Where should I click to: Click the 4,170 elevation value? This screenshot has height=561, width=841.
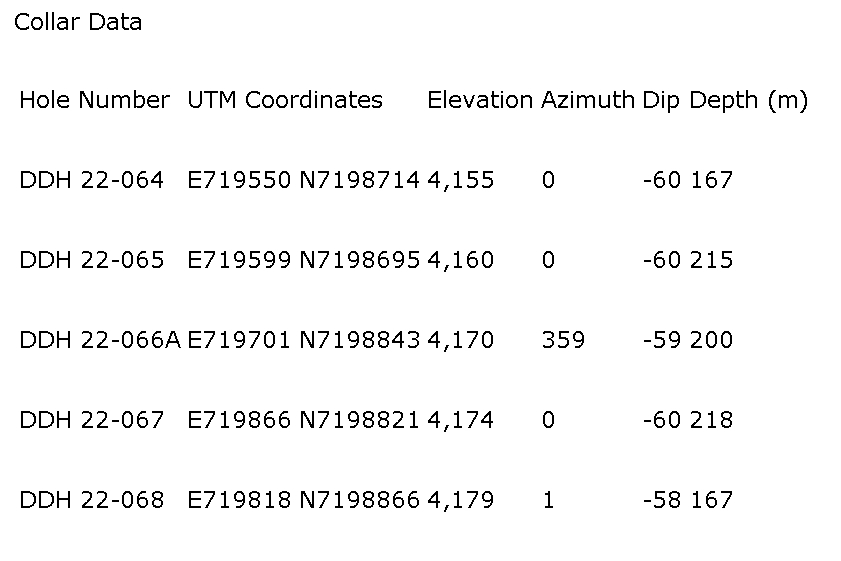tap(461, 340)
